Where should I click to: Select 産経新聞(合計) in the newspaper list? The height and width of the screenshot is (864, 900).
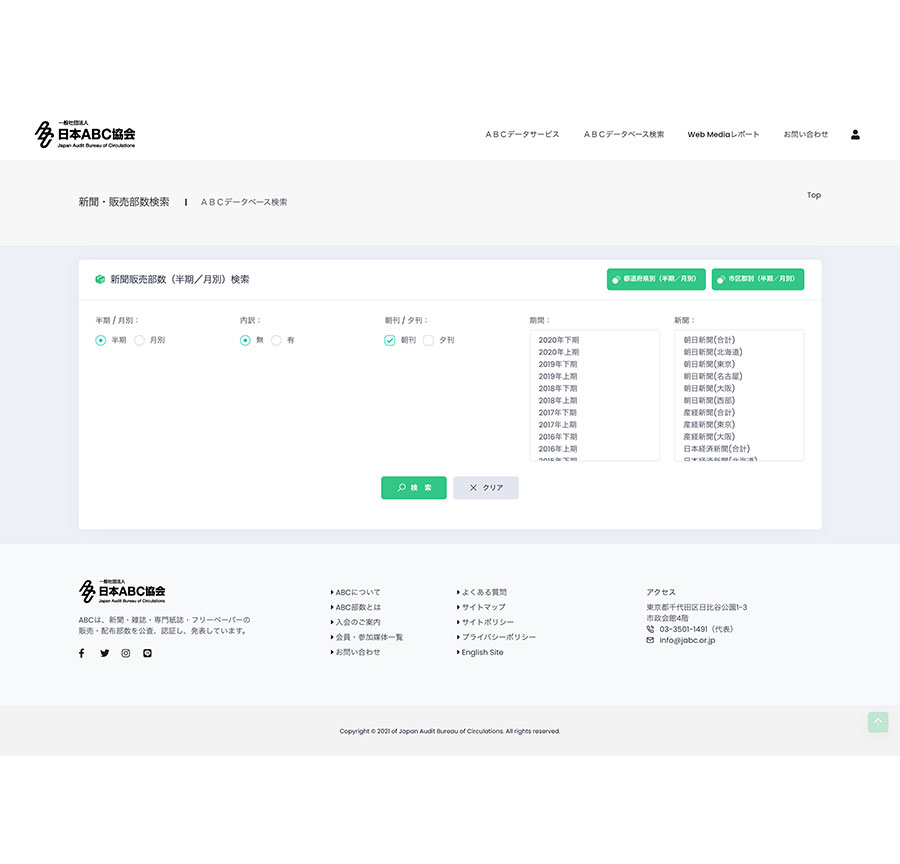click(739, 412)
